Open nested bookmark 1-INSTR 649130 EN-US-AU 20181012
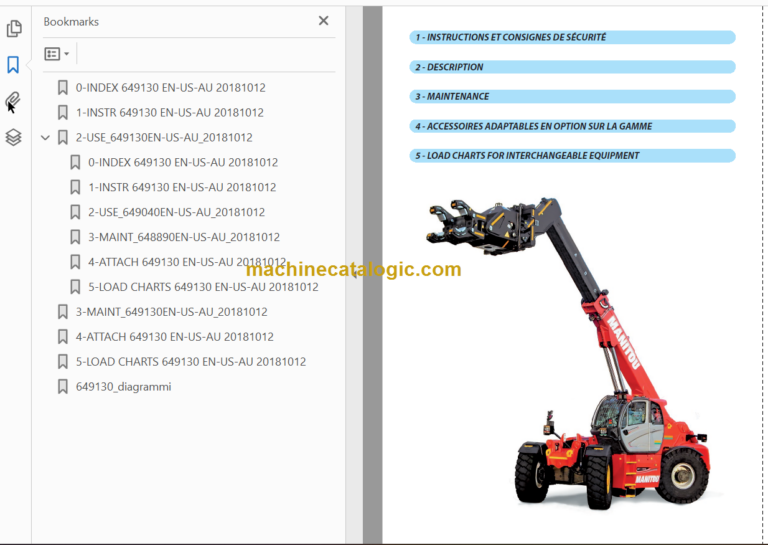This screenshot has width=768, height=545. coord(182,188)
